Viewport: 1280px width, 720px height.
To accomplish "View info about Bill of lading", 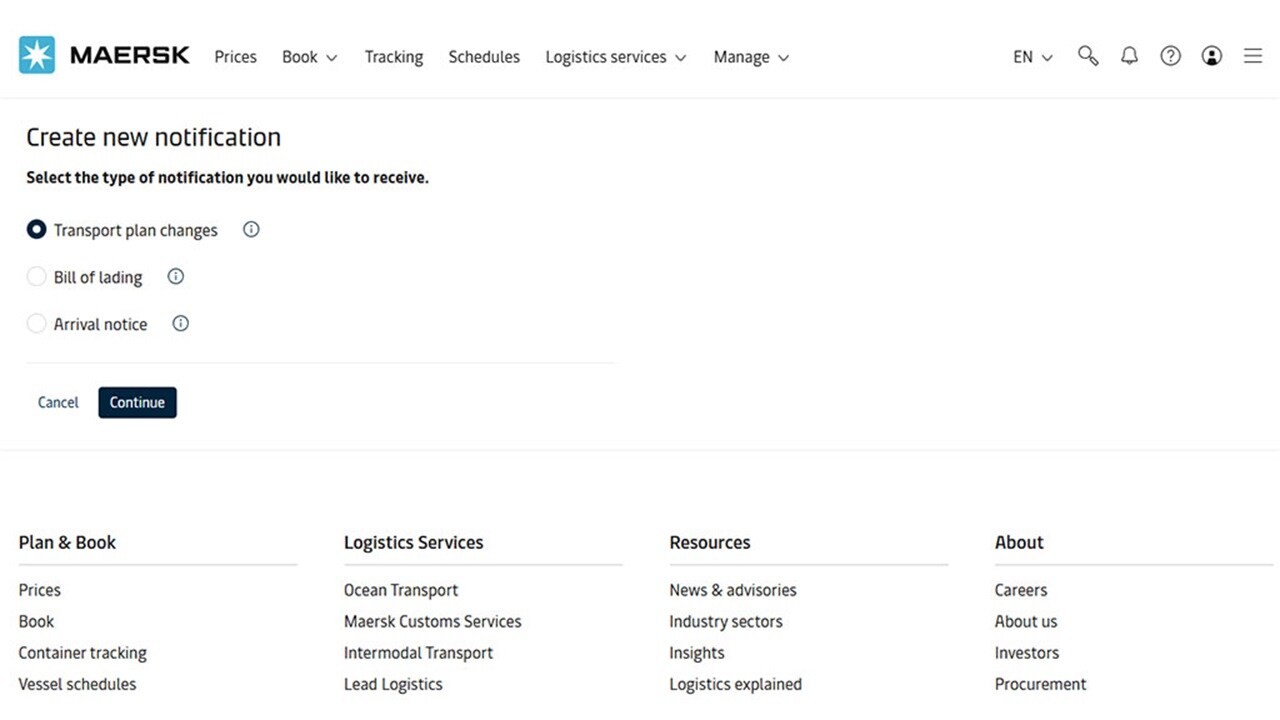I will click(175, 276).
